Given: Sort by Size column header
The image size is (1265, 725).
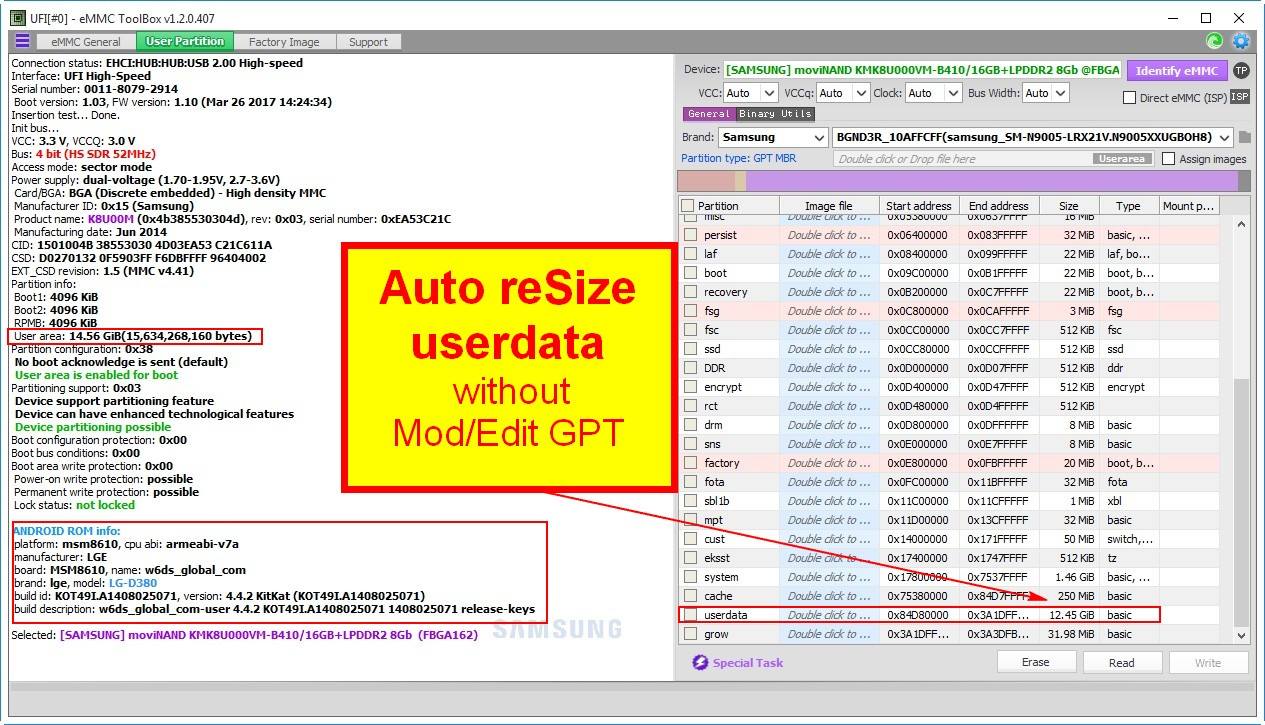Looking at the screenshot, I should click(x=1068, y=206).
